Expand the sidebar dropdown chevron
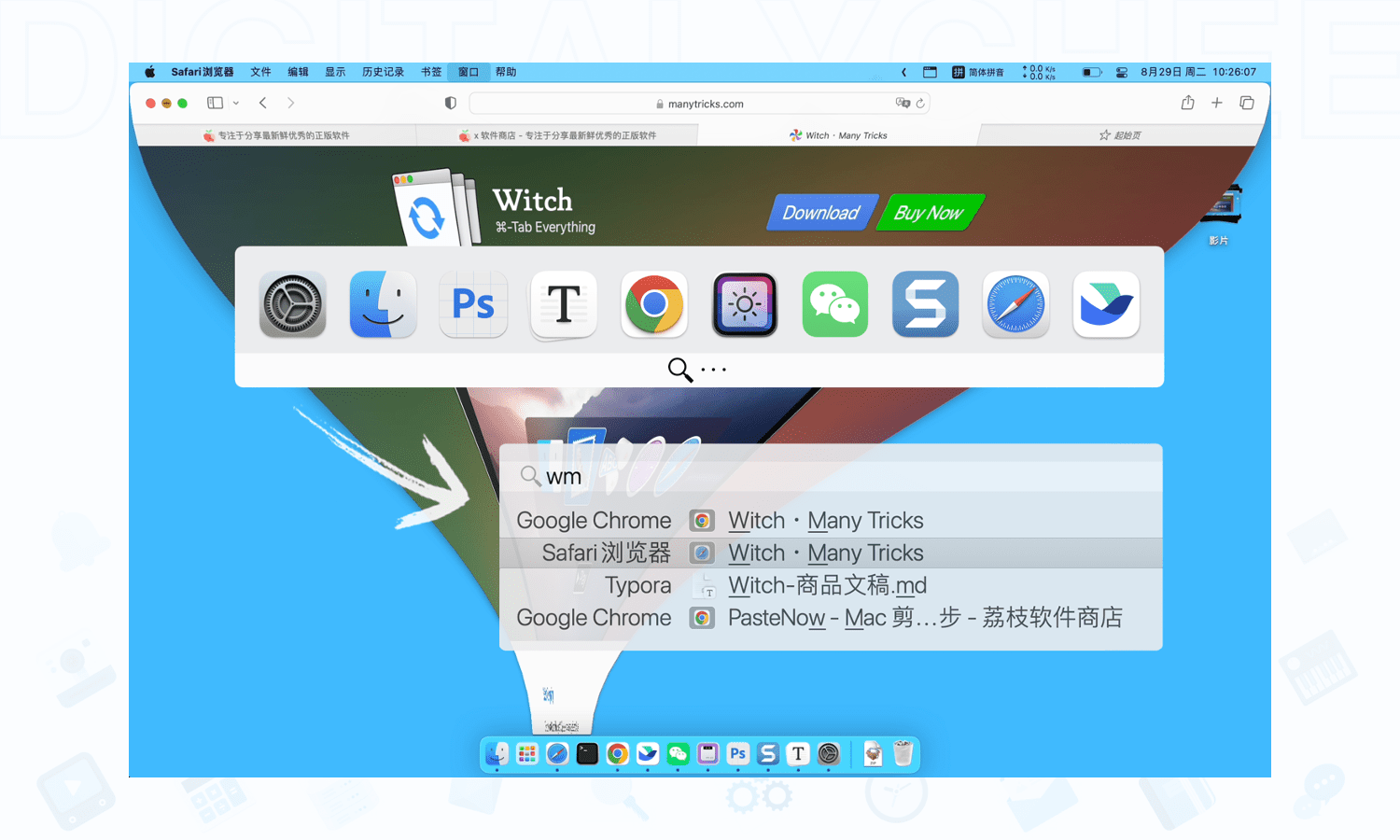Image resolution: width=1400 pixels, height=840 pixels. (236, 104)
